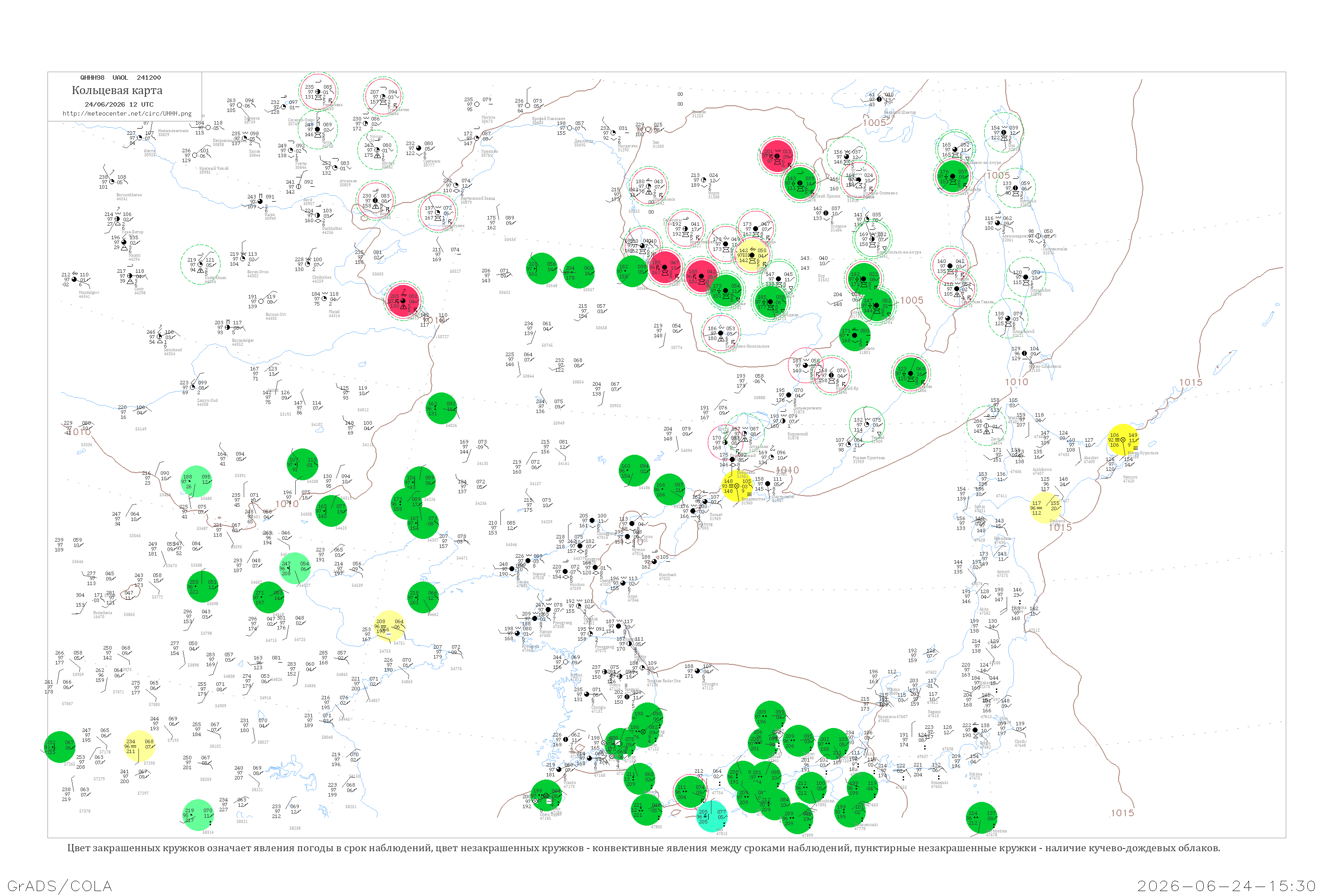Click the station label "Nagano"
Image resolution: width=1344 pixels, height=896 pixels.
click(x=934, y=712)
